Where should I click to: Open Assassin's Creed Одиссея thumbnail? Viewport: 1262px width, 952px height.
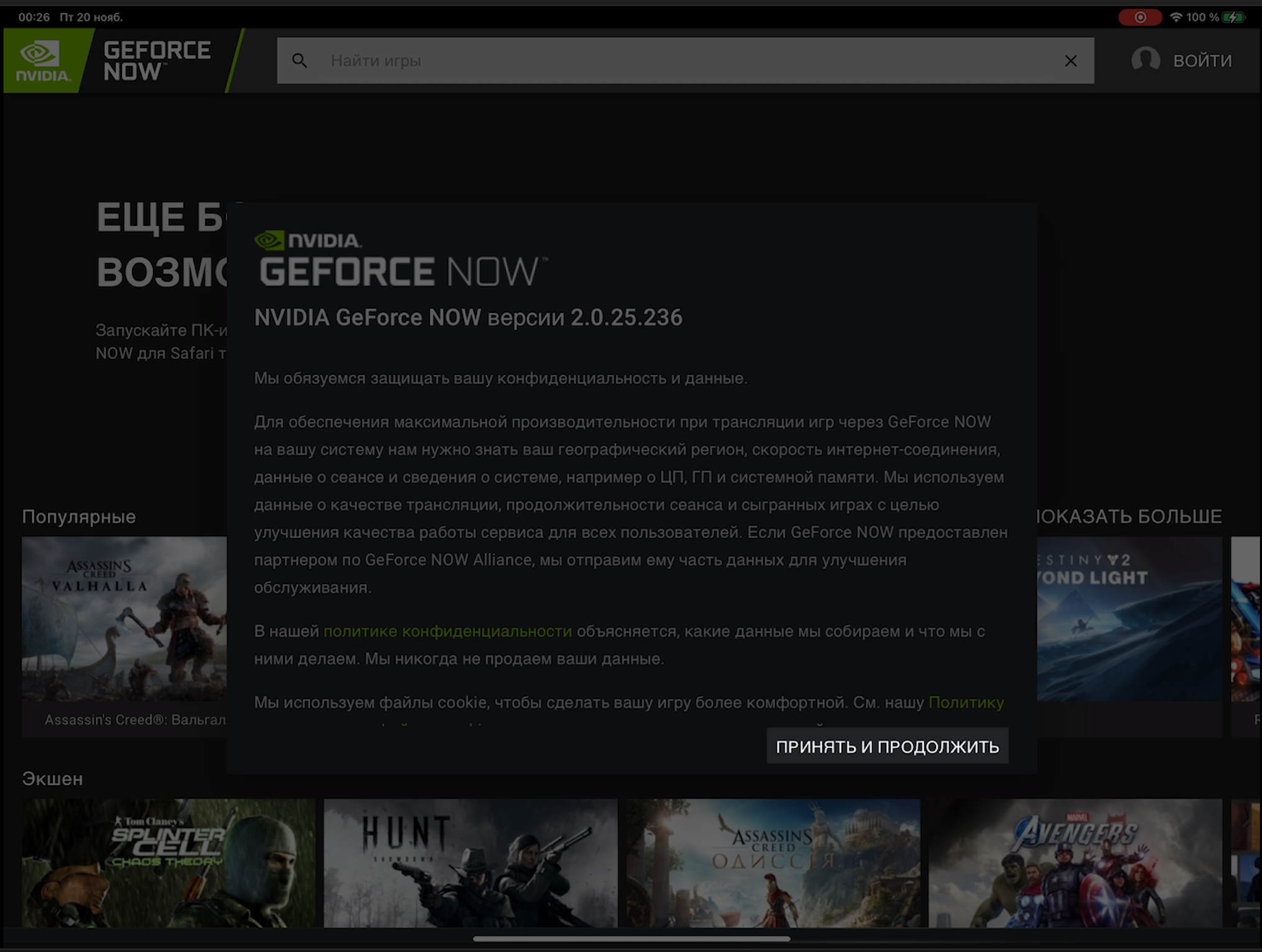tap(773, 863)
